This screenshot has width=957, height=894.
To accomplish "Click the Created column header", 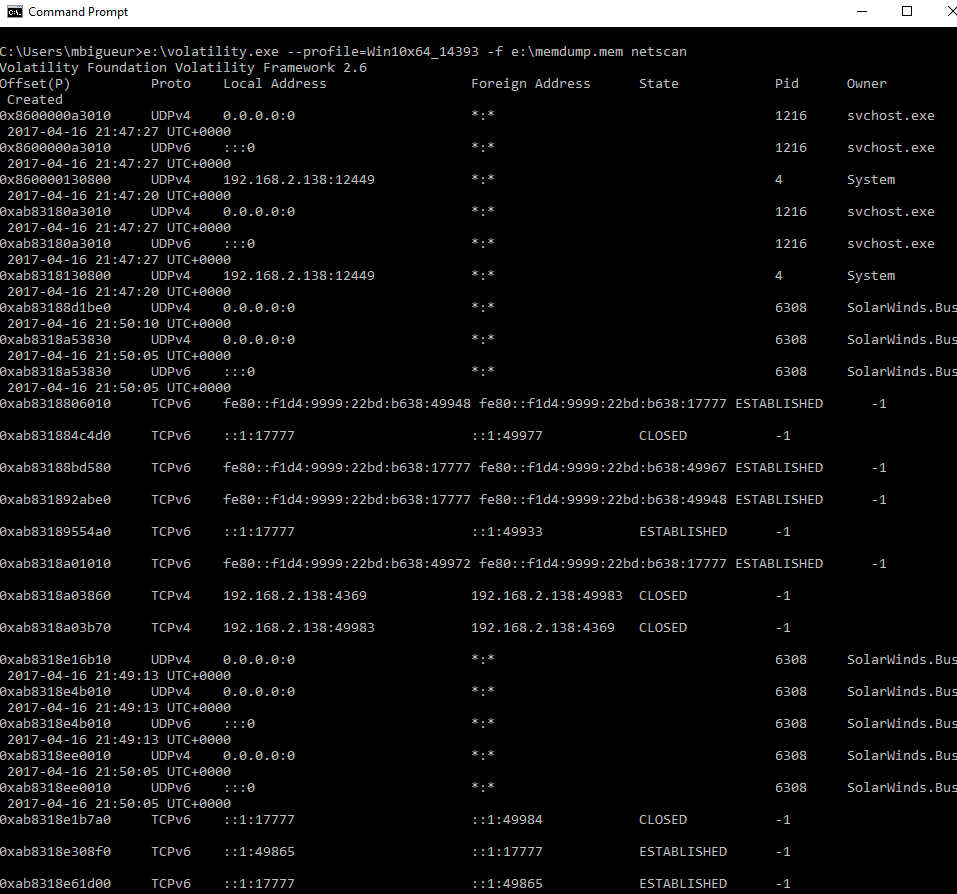I will [x=35, y=100].
